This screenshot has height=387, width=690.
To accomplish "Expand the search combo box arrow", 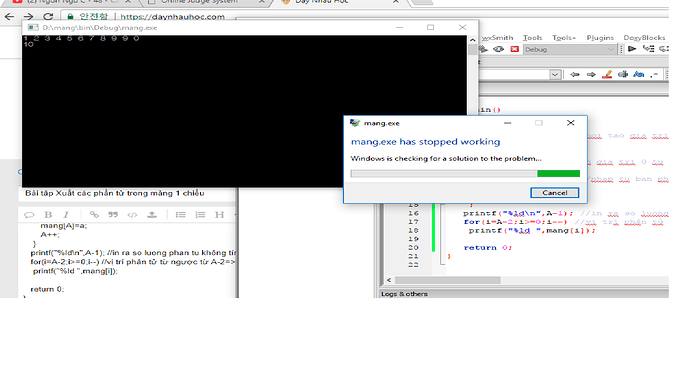I will [555, 74].
